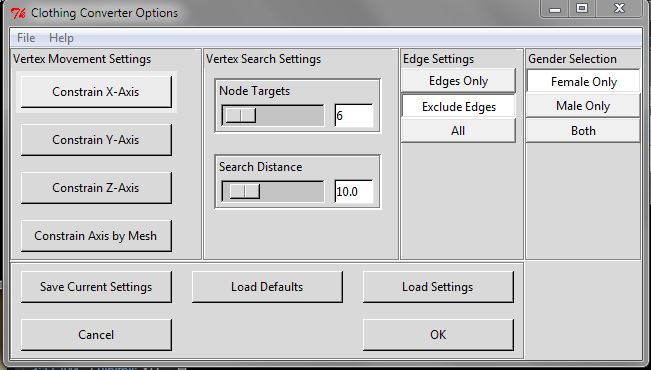651x370 pixels.
Task: Click the Cancel button
Action: [x=96, y=335]
